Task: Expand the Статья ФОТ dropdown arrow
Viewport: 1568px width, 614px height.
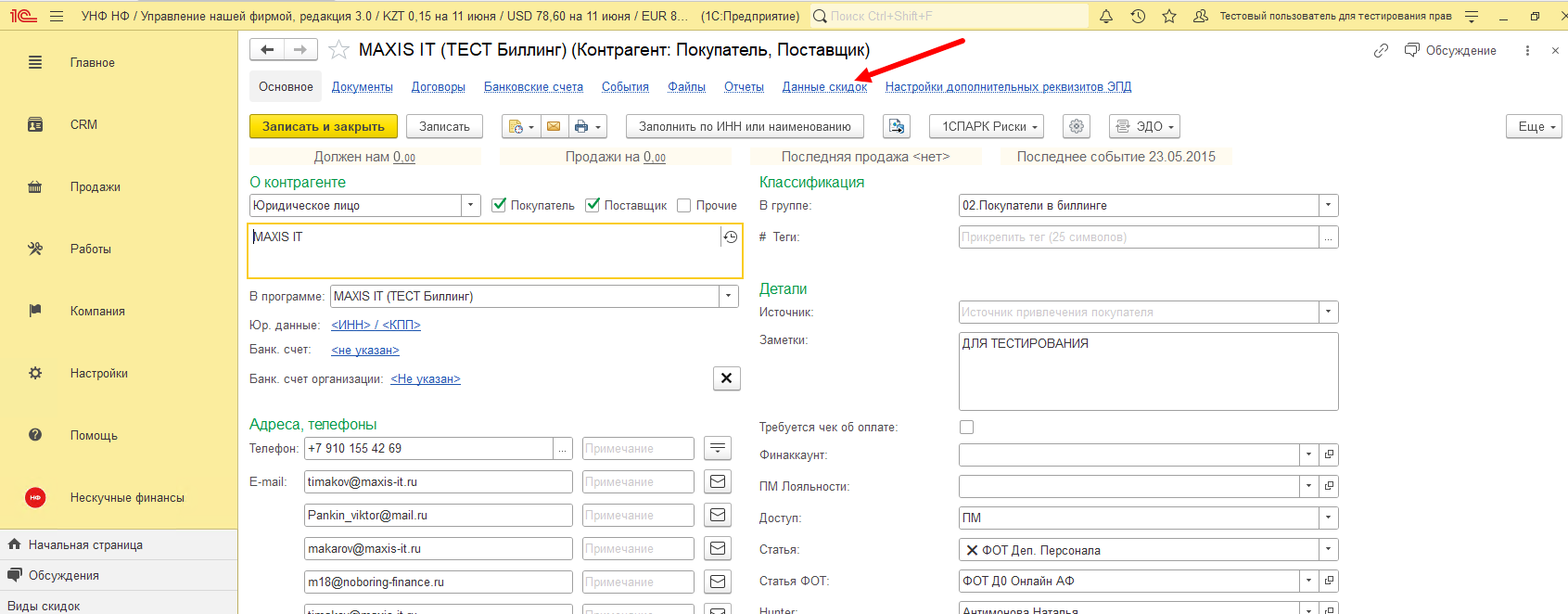Action: click(1308, 581)
